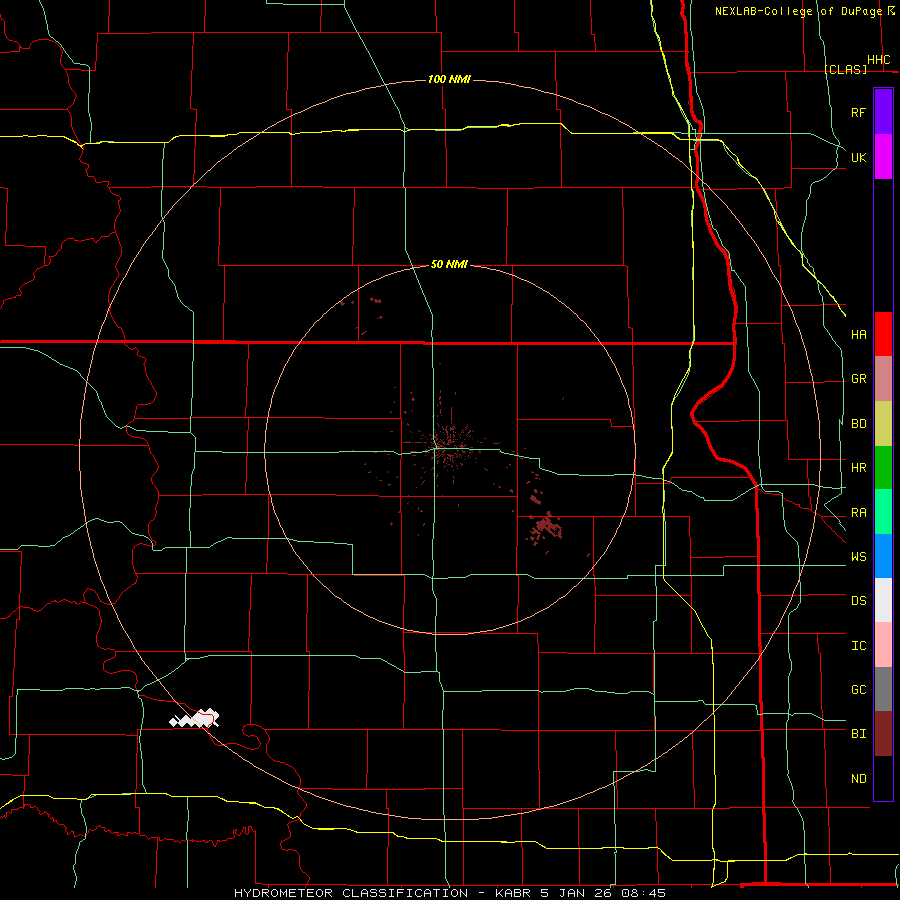The width and height of the screenshot is (900, 900).
Task: Click the red HA legend color swatch
Action: point(883,334)
